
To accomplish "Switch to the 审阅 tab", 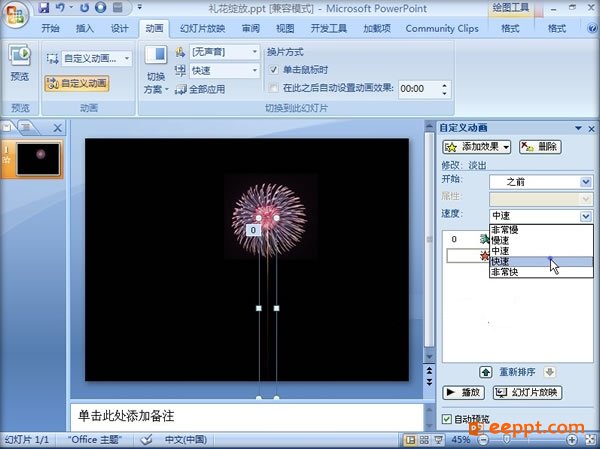I will click(251, 28).
